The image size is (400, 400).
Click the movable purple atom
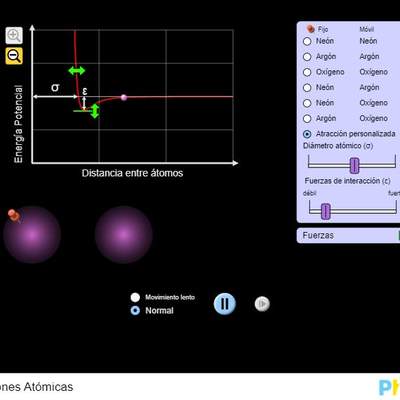coord(124,235)
